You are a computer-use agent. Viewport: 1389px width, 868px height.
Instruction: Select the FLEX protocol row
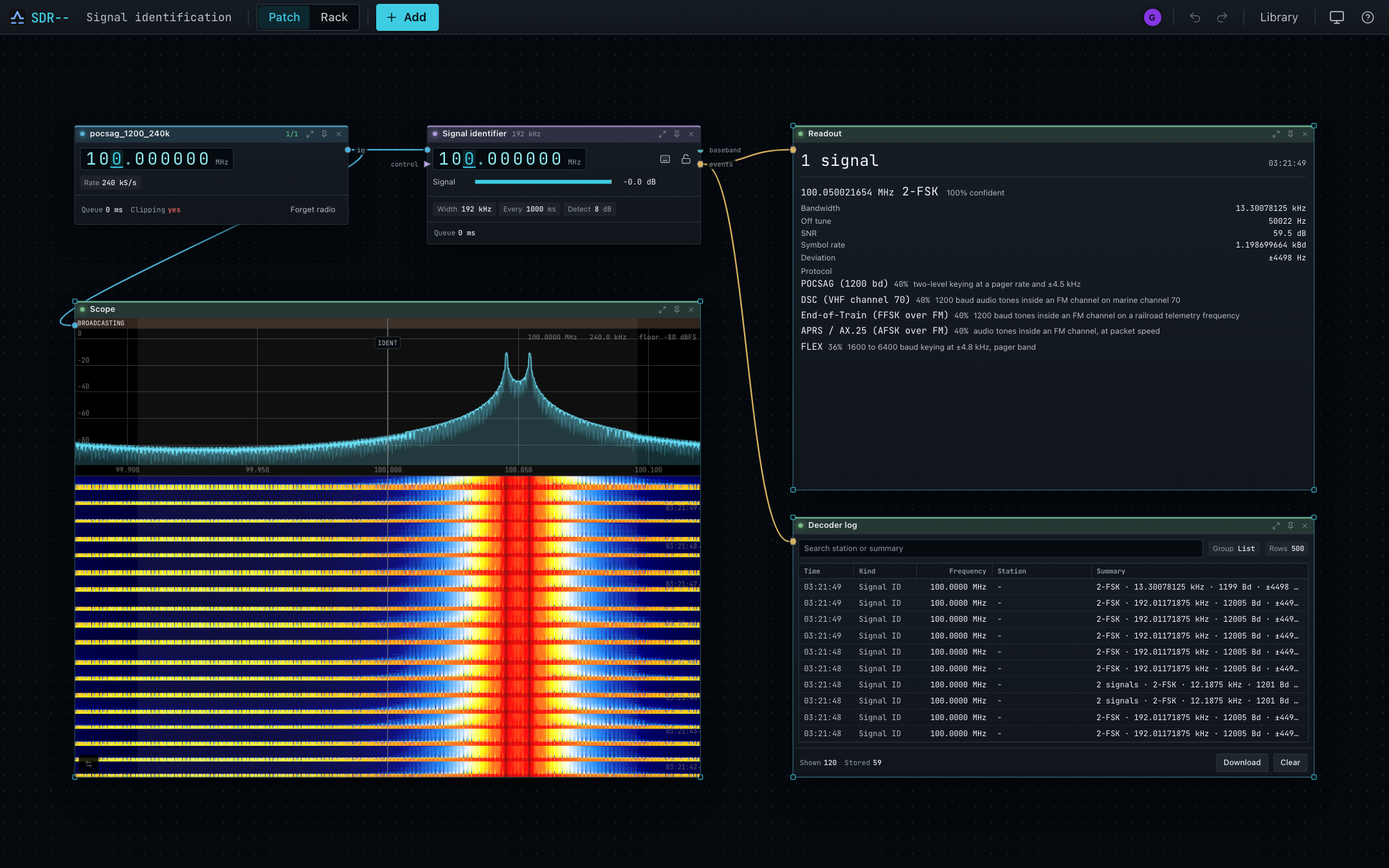pyautogui.click(x=1053, y=347)
